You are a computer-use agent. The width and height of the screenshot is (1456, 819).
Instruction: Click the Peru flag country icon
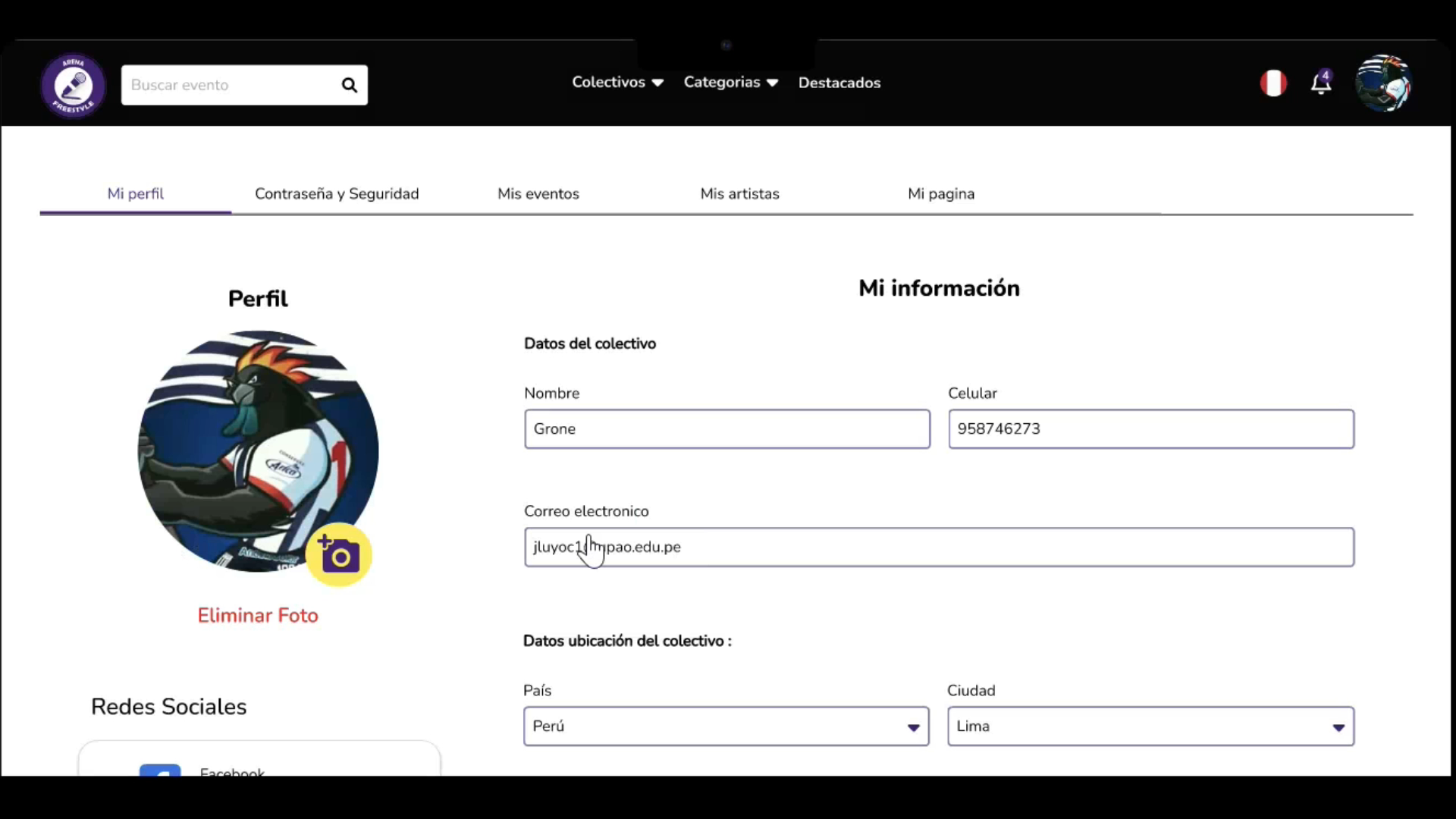pyautogui.click(x=1273, y=83)
